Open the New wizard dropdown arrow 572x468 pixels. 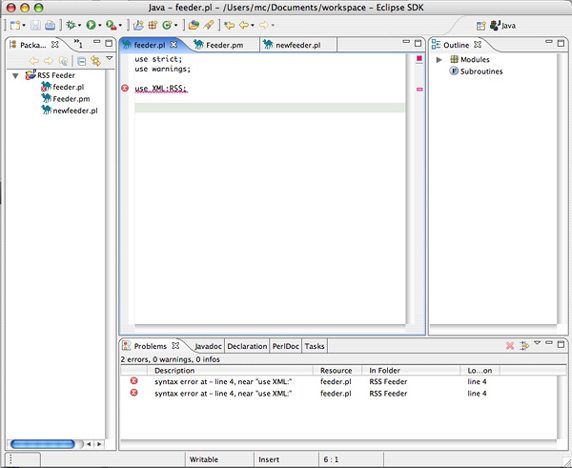pos(24,26)
